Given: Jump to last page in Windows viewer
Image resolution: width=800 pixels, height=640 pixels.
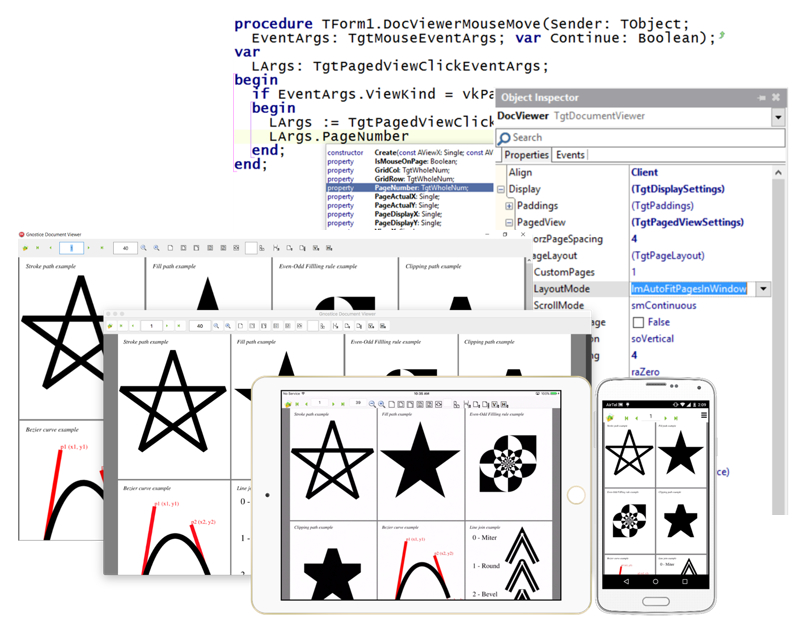Looking at the screenshot, I should 102,248.
